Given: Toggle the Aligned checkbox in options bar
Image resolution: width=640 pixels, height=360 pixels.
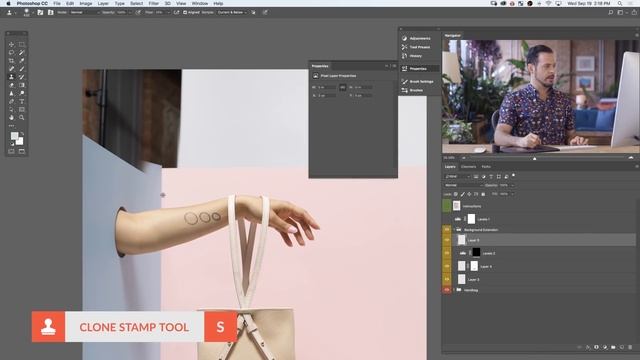Looking at the screenshot, I should (x=185, y=12).
